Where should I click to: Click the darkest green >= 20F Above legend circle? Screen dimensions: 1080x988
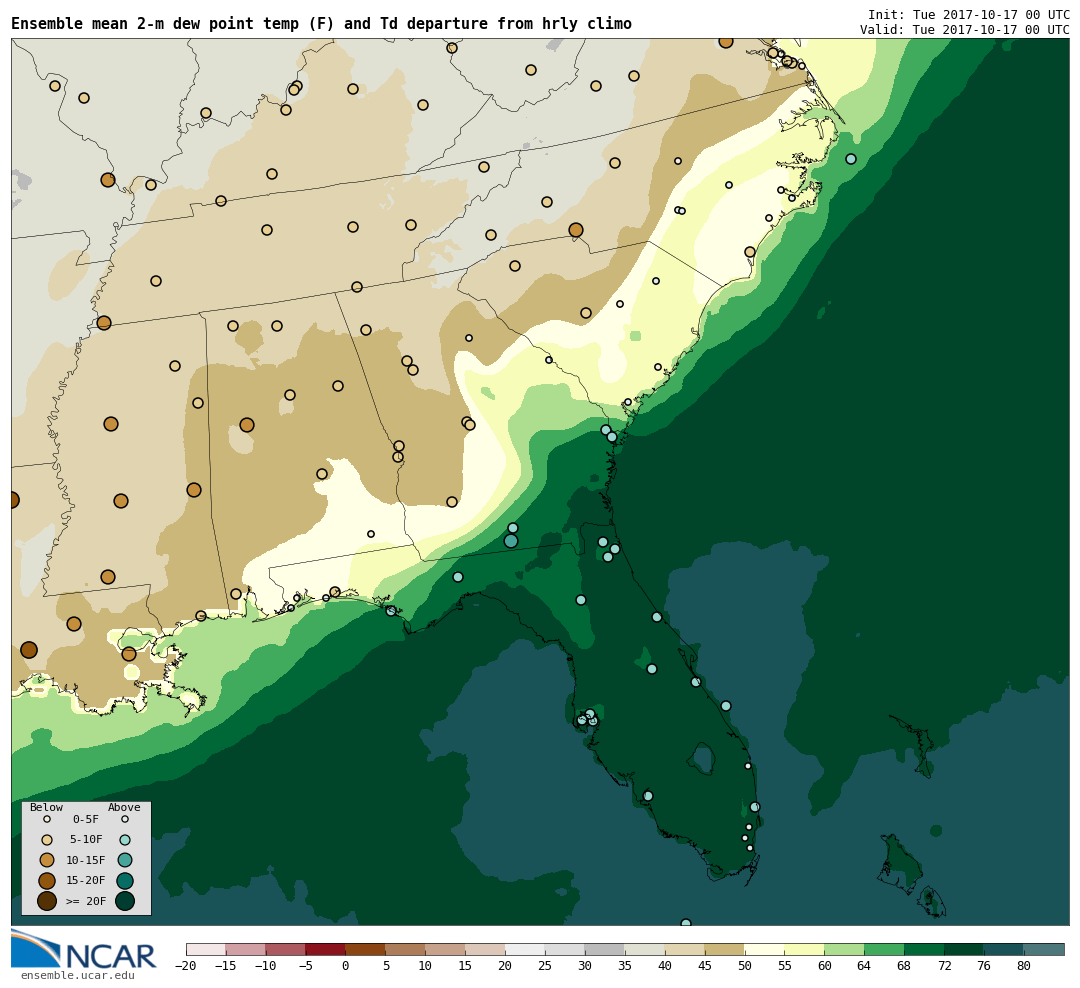[x=125, y=900]
